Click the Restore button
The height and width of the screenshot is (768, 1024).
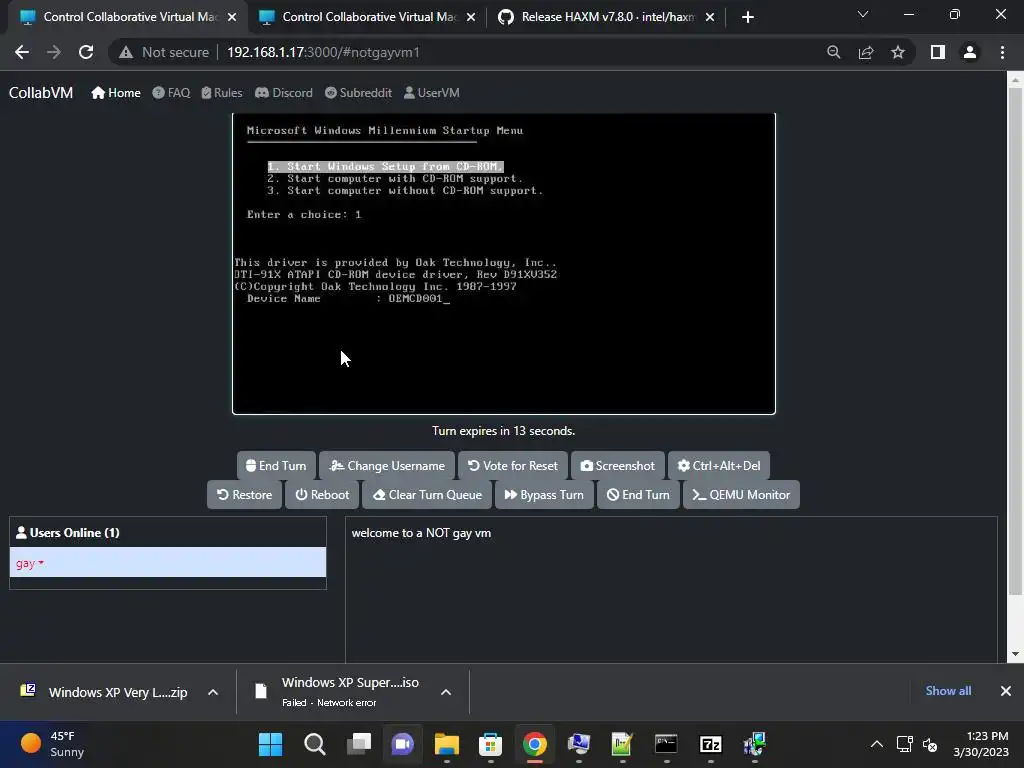click(244, 494)
